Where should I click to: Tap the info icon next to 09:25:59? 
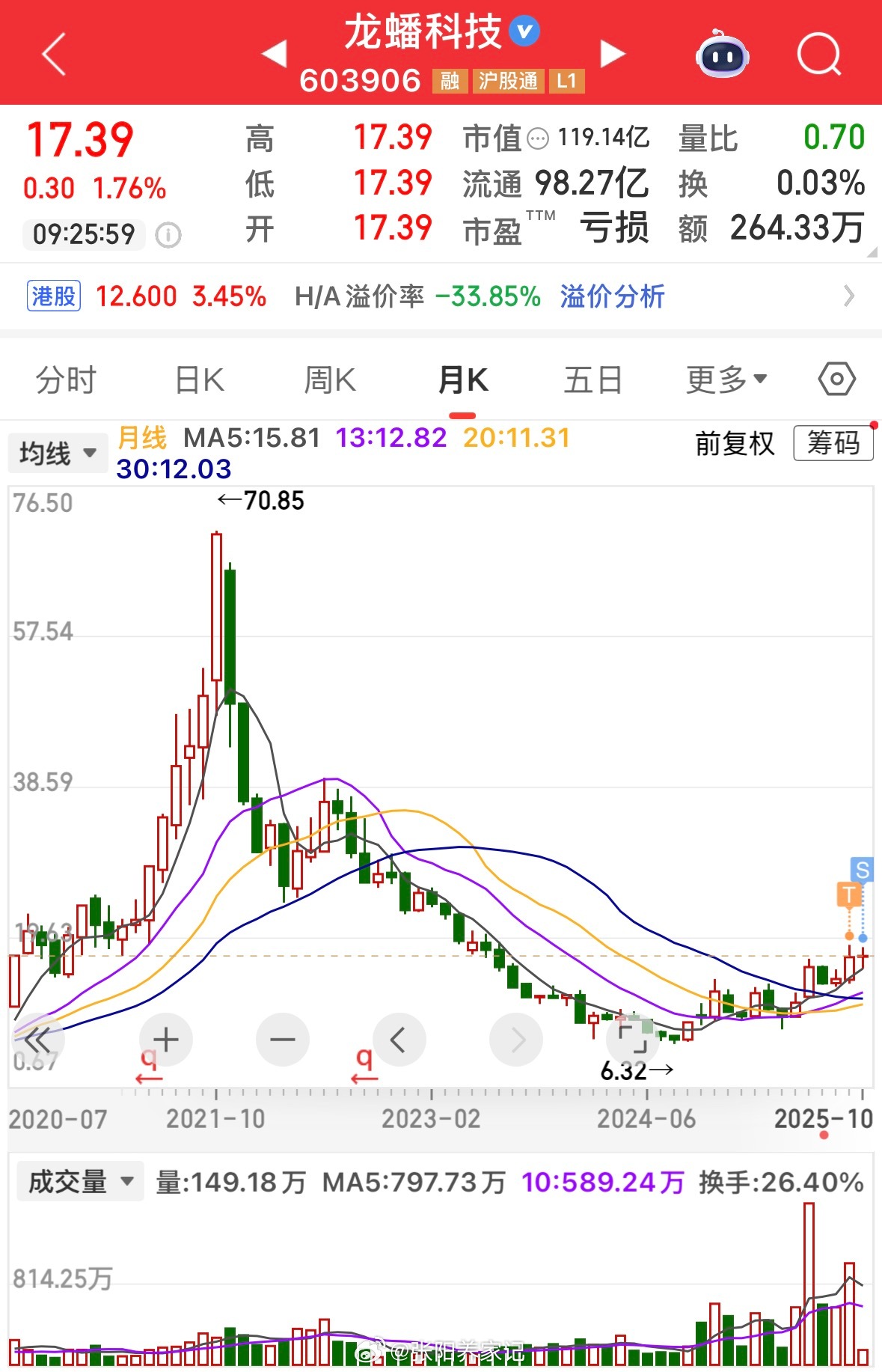pyautogui.click(x=168, y=235)
